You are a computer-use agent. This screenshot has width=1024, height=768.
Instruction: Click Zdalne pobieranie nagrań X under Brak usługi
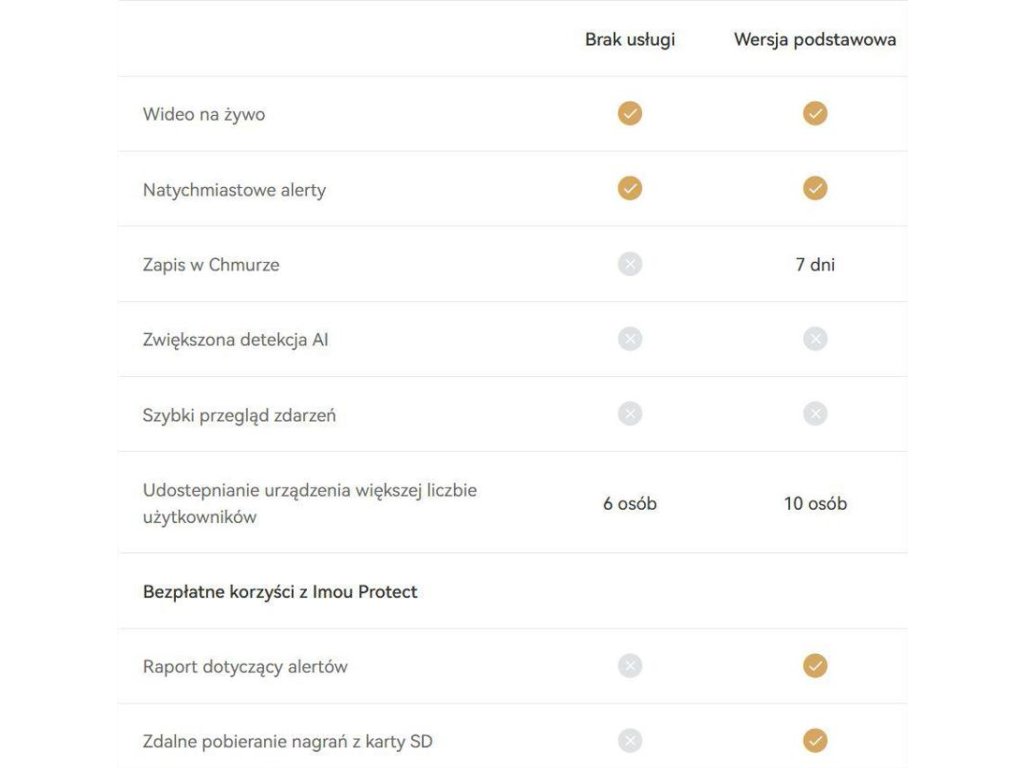(x=630, y=741)
